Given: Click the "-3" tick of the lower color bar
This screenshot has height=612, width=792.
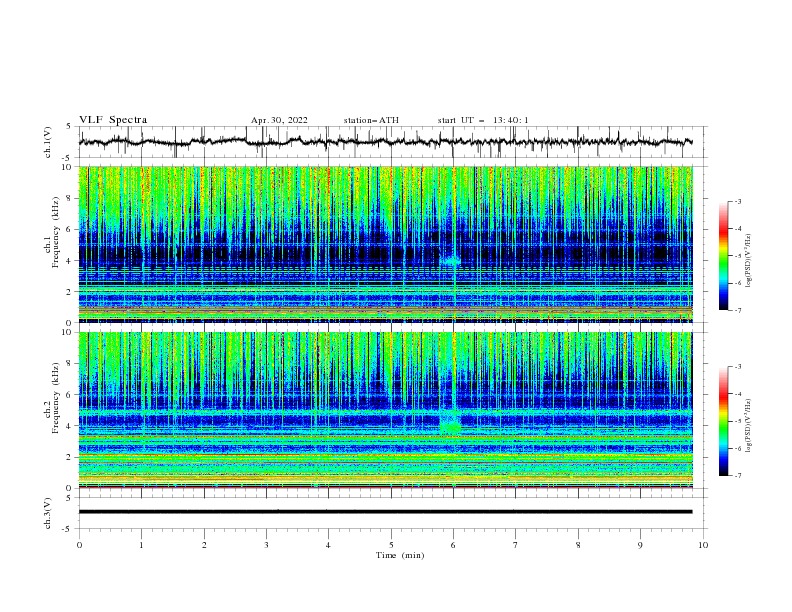Looking at the screenshot, I should 738,367.
